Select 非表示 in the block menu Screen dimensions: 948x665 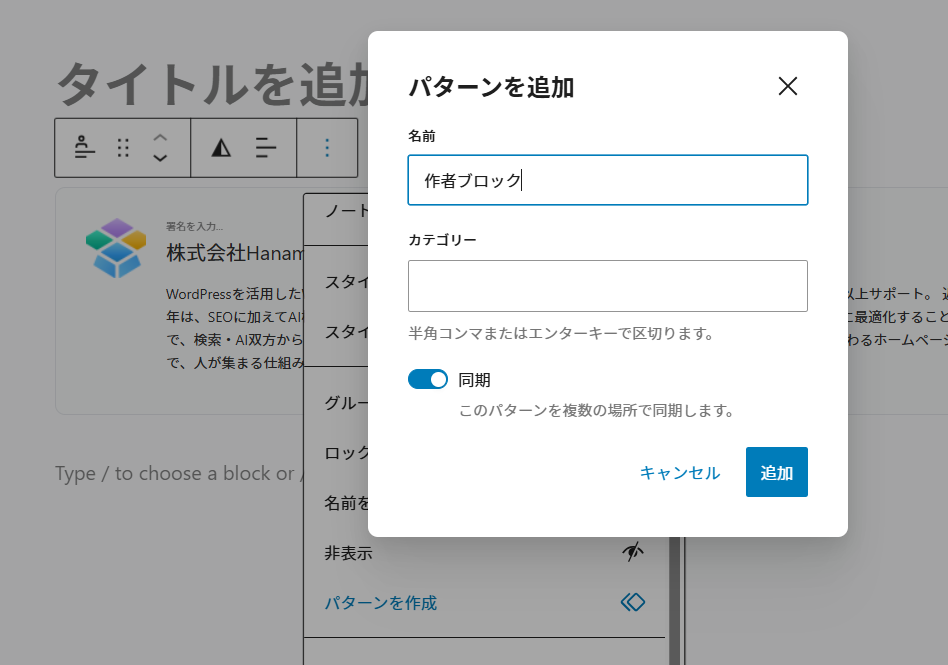click(x=348, y=552)
